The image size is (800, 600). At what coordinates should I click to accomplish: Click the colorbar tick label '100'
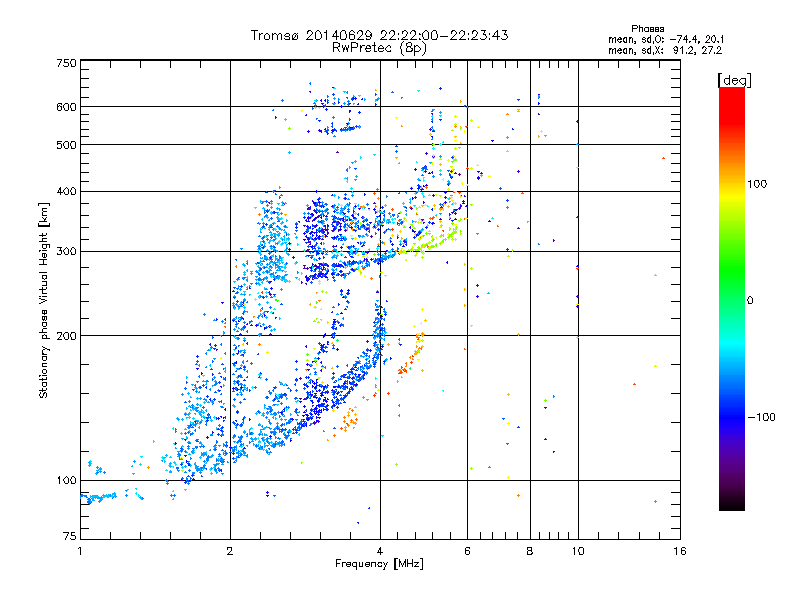[x=757, y=184]
